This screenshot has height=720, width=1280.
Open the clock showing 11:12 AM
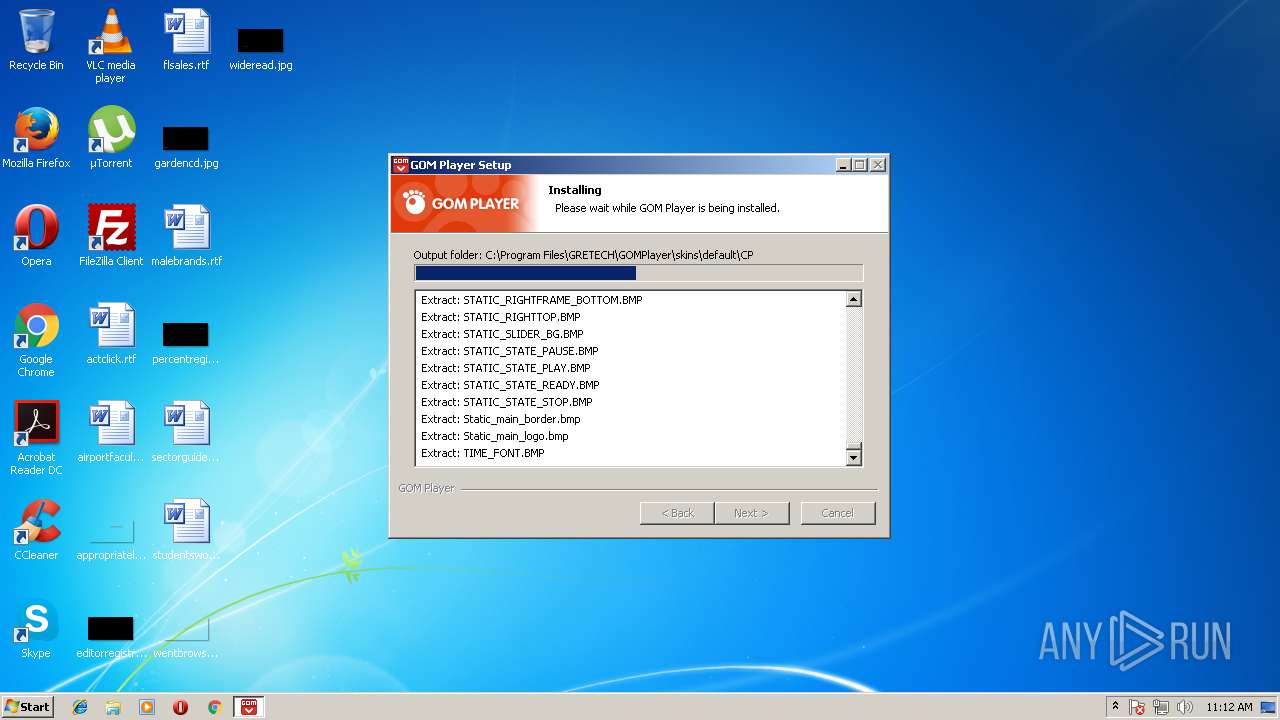click(x=1229, y=707)
